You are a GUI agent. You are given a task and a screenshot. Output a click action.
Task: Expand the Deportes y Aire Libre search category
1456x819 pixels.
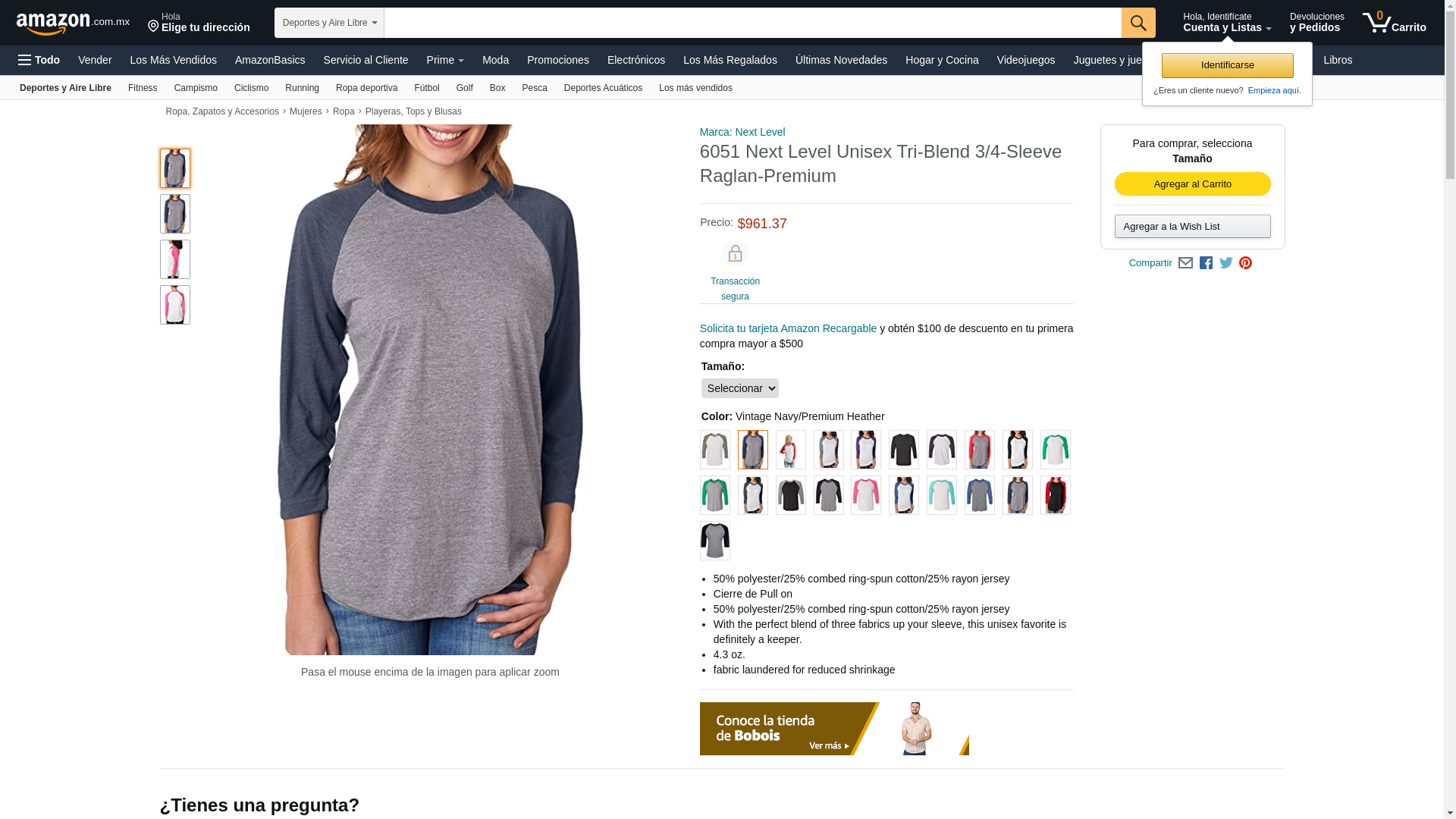(x=329, y=23)
